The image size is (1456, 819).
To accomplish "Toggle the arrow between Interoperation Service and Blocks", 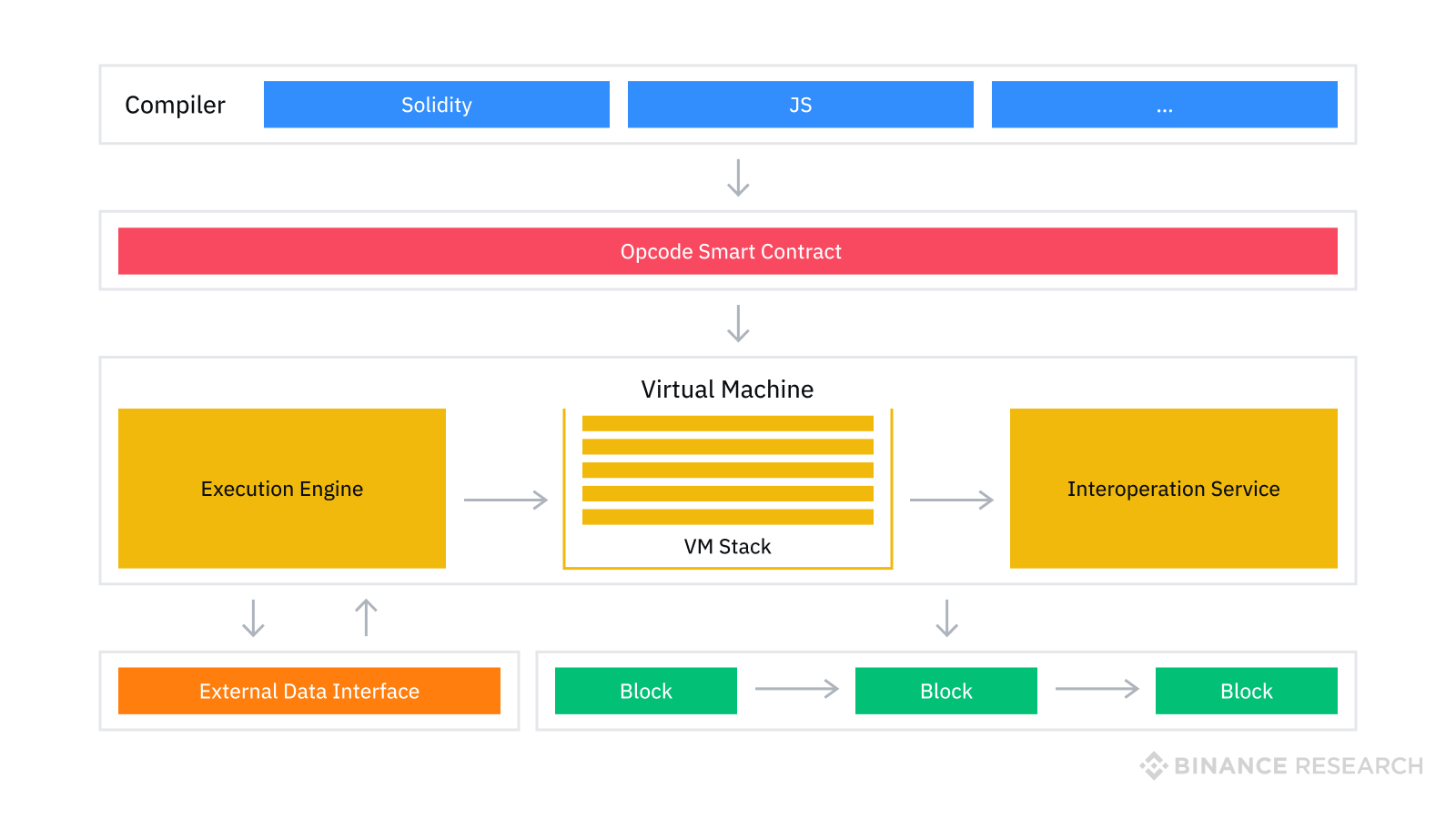I will pyautogui.click(x=948, y=617).
